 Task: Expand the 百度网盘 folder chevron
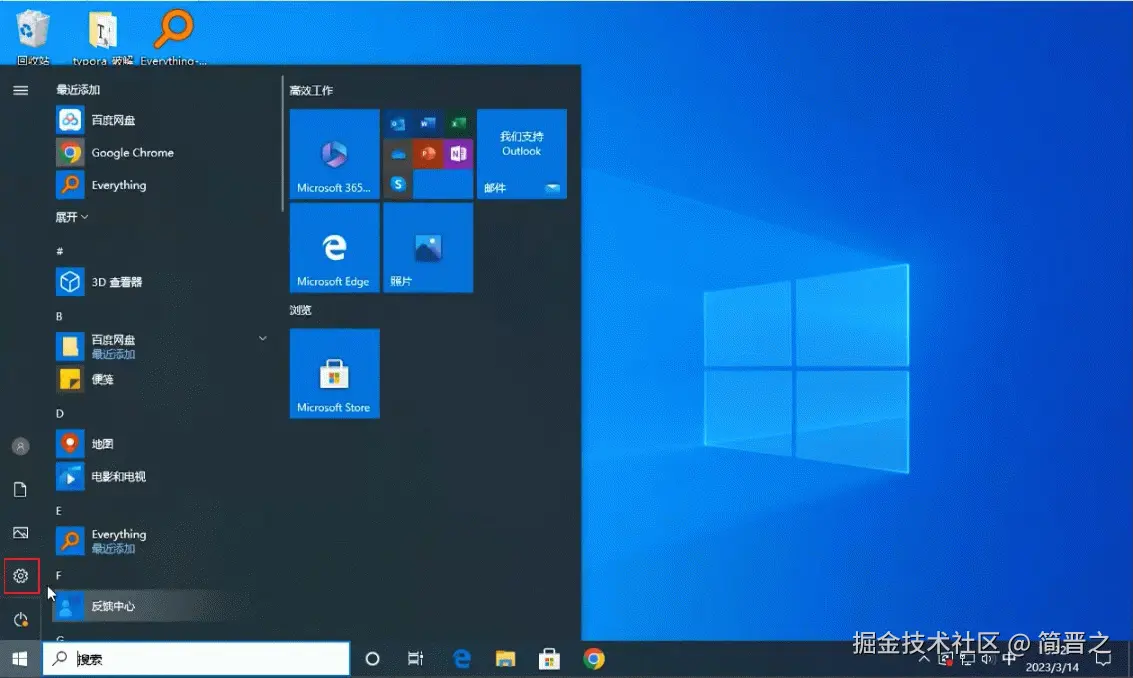click(263, 338)
